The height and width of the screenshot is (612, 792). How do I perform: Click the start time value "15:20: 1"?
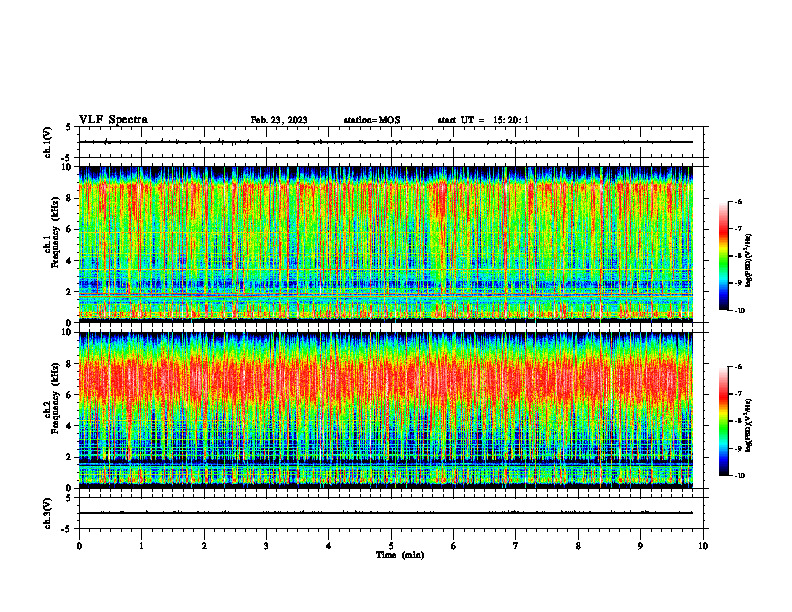pyautogui.click(x=511, y=120)
